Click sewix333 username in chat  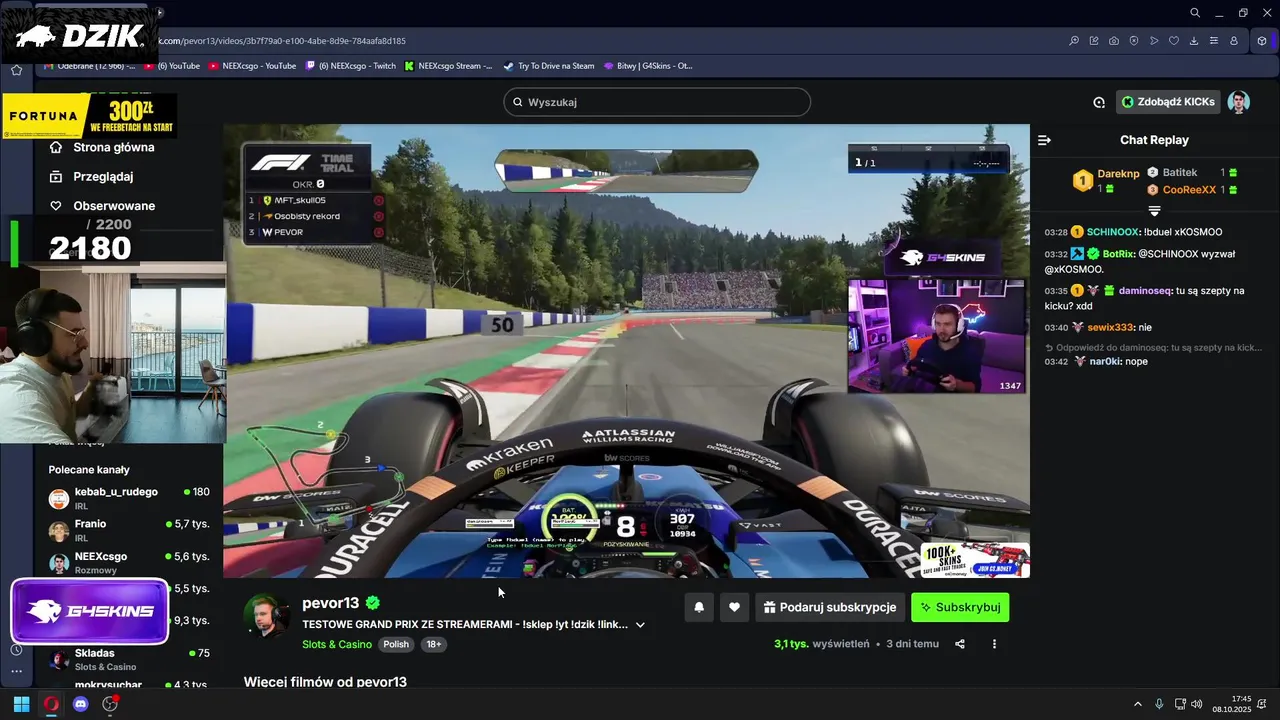[1112, 327]
